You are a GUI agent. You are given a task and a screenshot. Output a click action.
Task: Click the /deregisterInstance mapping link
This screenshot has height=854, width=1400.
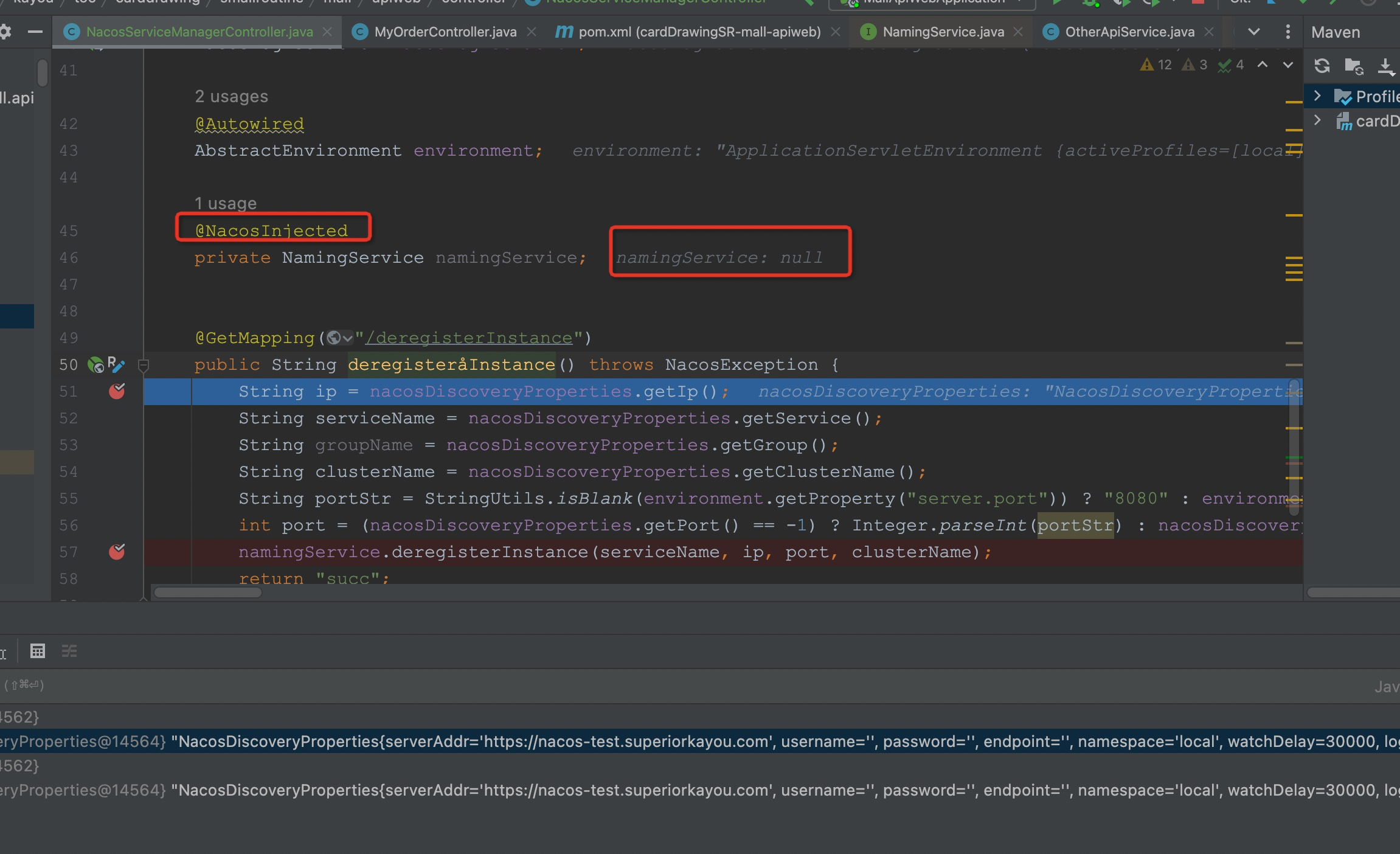point(469,338)
